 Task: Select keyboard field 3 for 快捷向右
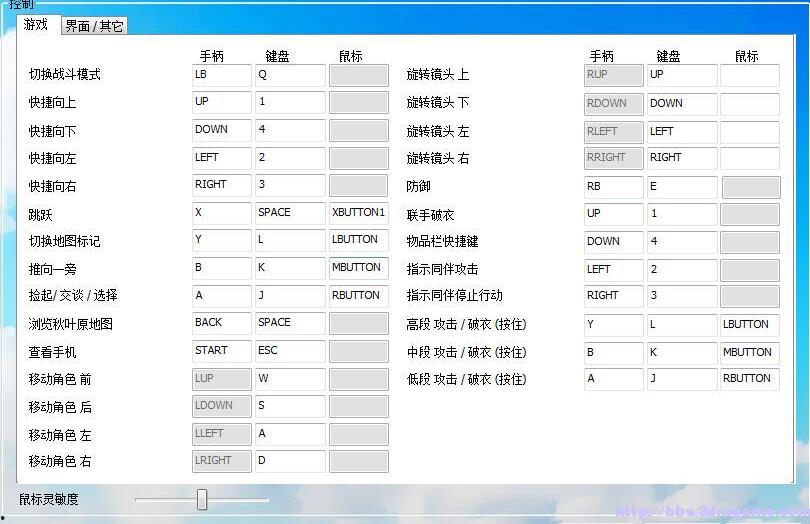[x=290, y=185]
